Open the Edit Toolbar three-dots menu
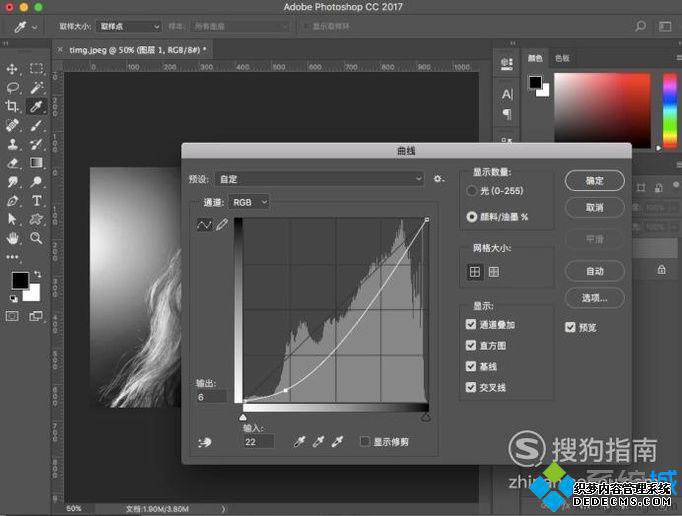The height and width of the screenshot is (516, 682). coord(12,257)
